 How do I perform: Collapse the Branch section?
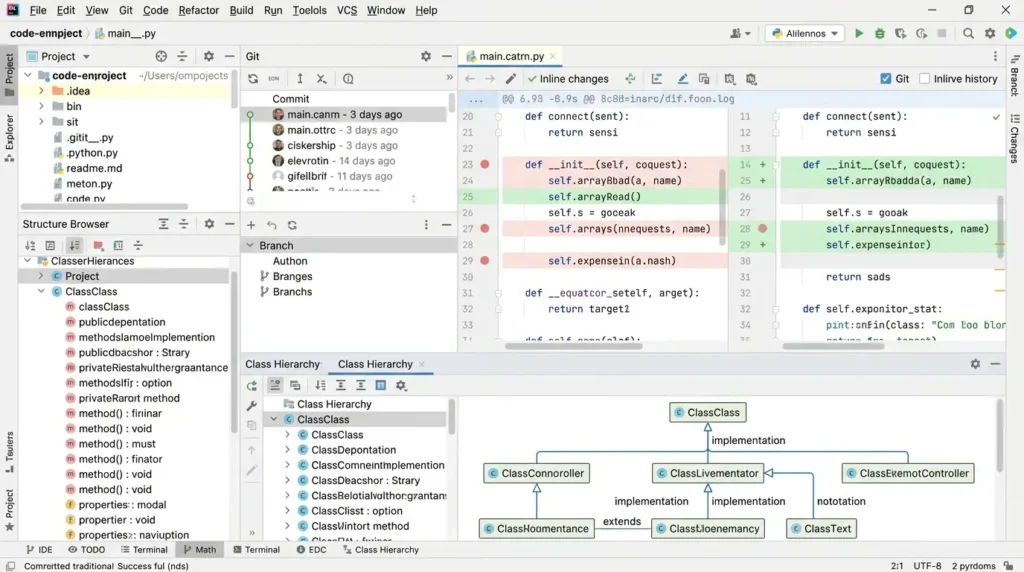250,246
